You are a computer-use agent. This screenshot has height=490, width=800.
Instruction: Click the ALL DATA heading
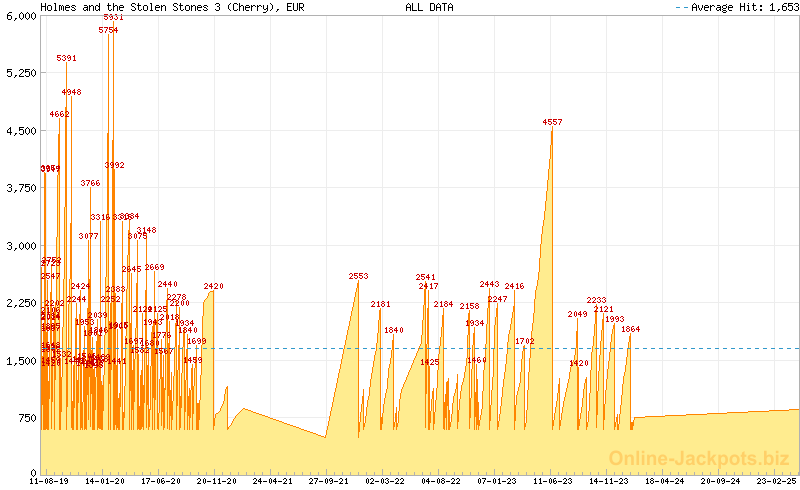[429, 7]
